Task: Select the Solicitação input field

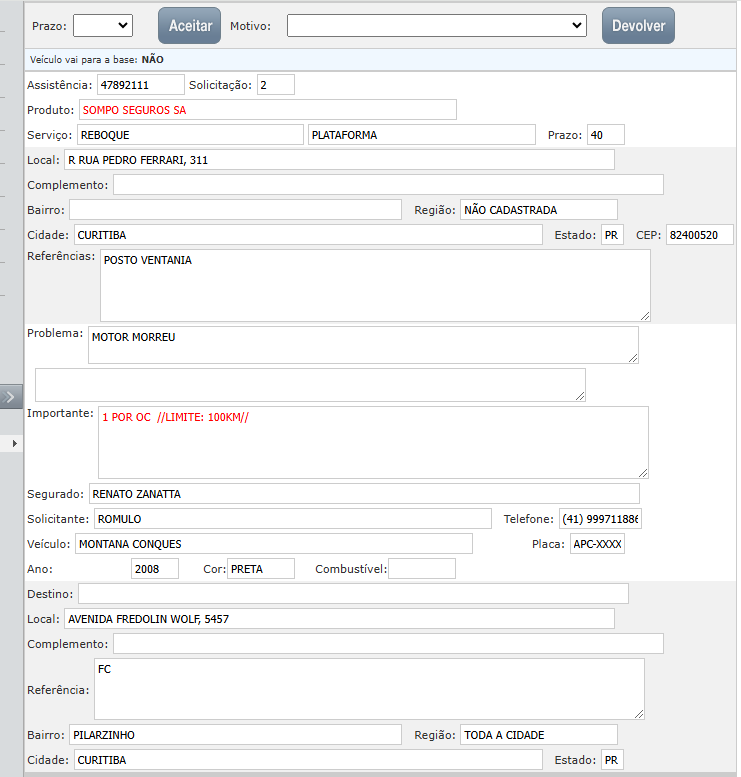Action: pos(275,85)
